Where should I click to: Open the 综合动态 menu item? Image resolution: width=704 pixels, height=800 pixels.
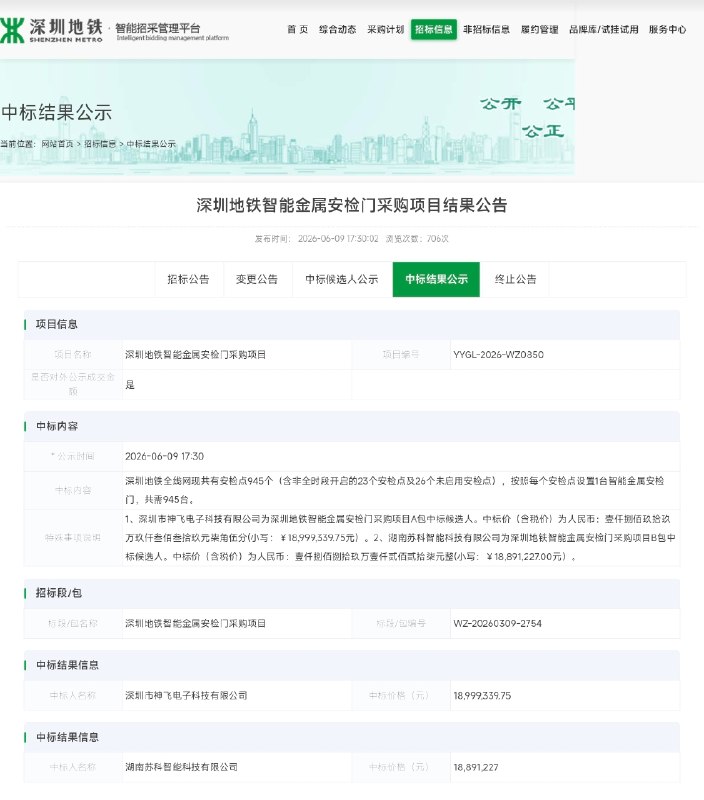(338, 30)
